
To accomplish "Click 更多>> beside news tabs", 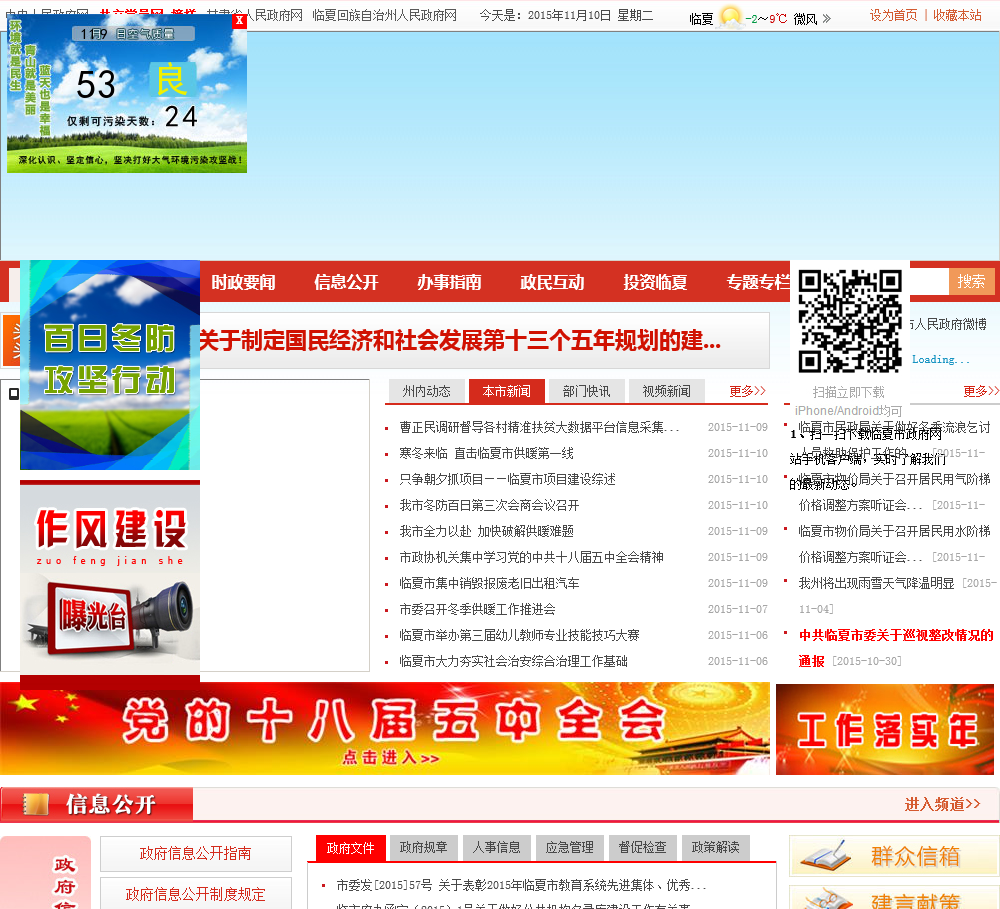I will 747,391.
